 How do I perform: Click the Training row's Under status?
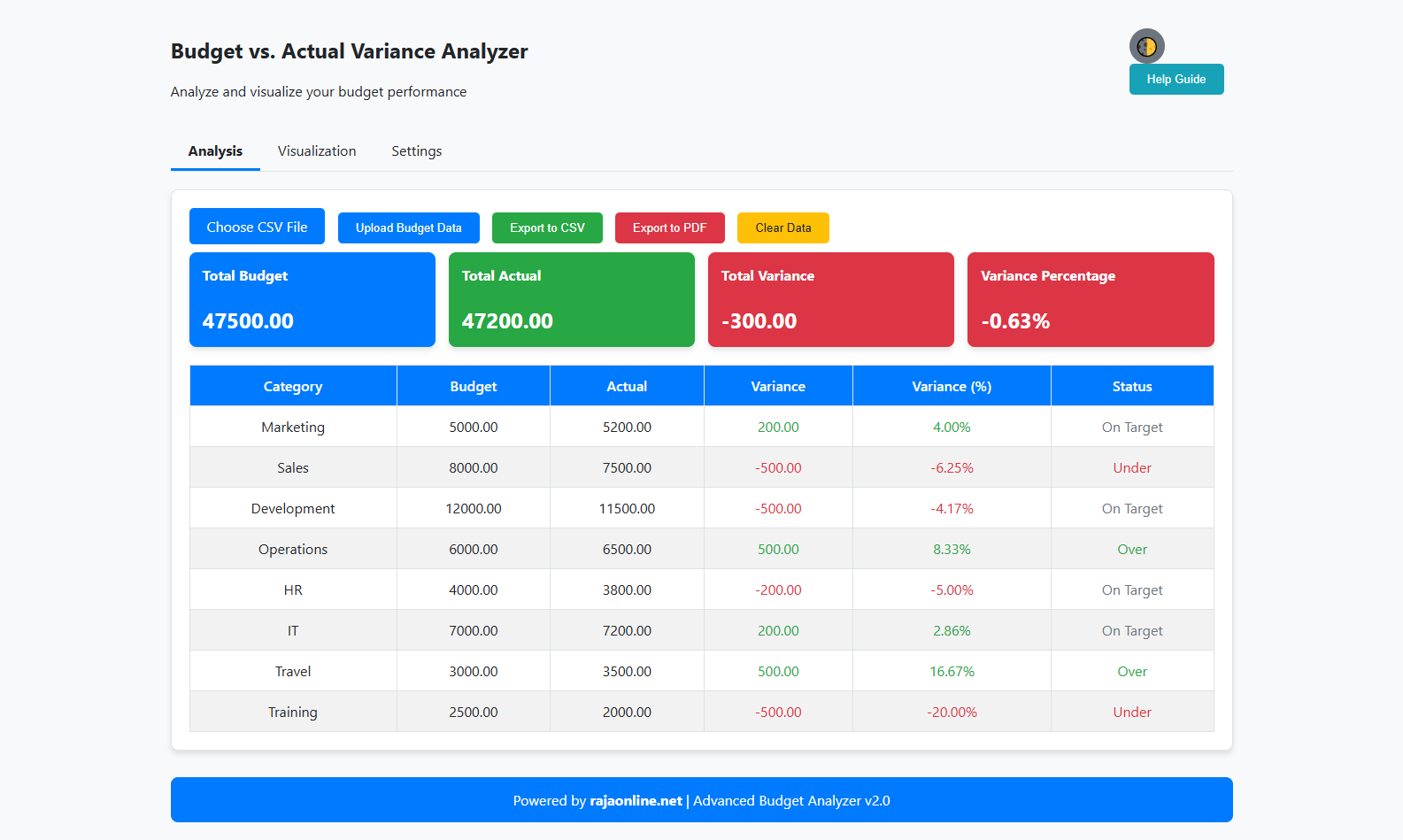(x=1131, y=713)
